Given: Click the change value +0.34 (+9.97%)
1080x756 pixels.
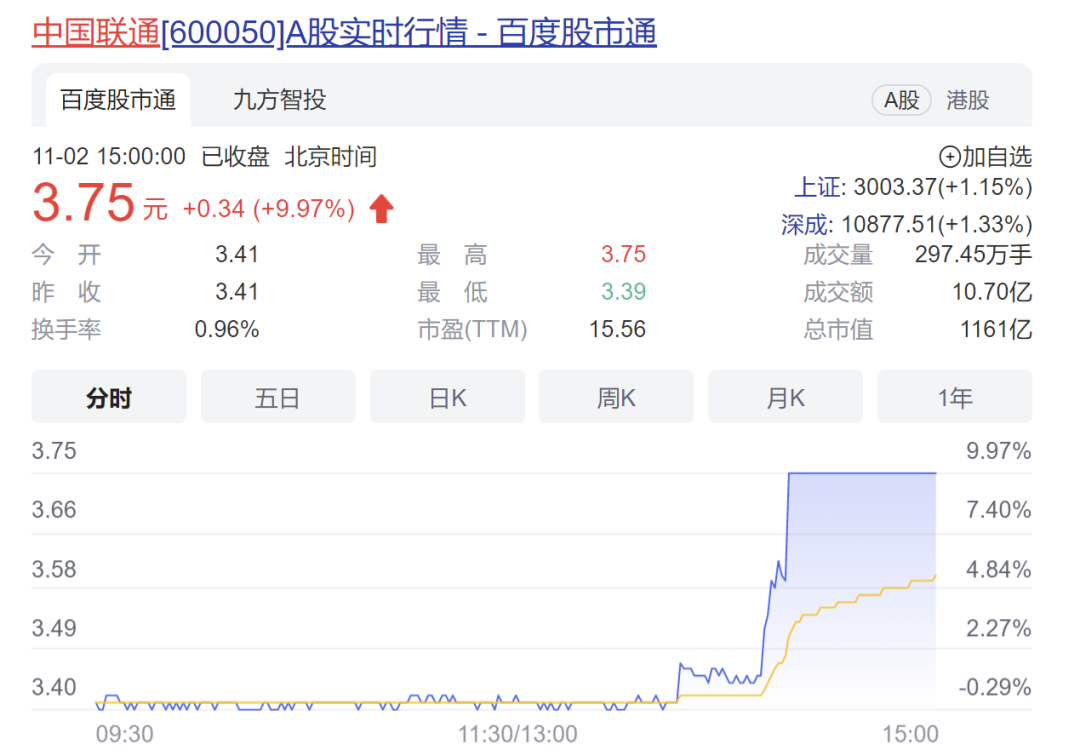Looking at the screenshot, I should coord(269,209).
